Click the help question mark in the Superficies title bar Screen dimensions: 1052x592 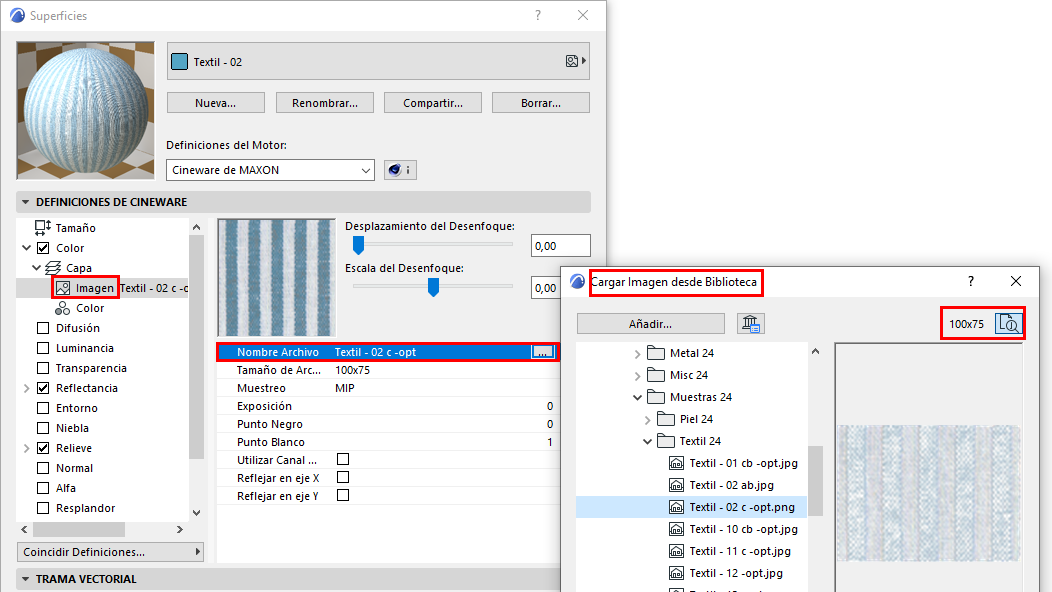(537, 15)
